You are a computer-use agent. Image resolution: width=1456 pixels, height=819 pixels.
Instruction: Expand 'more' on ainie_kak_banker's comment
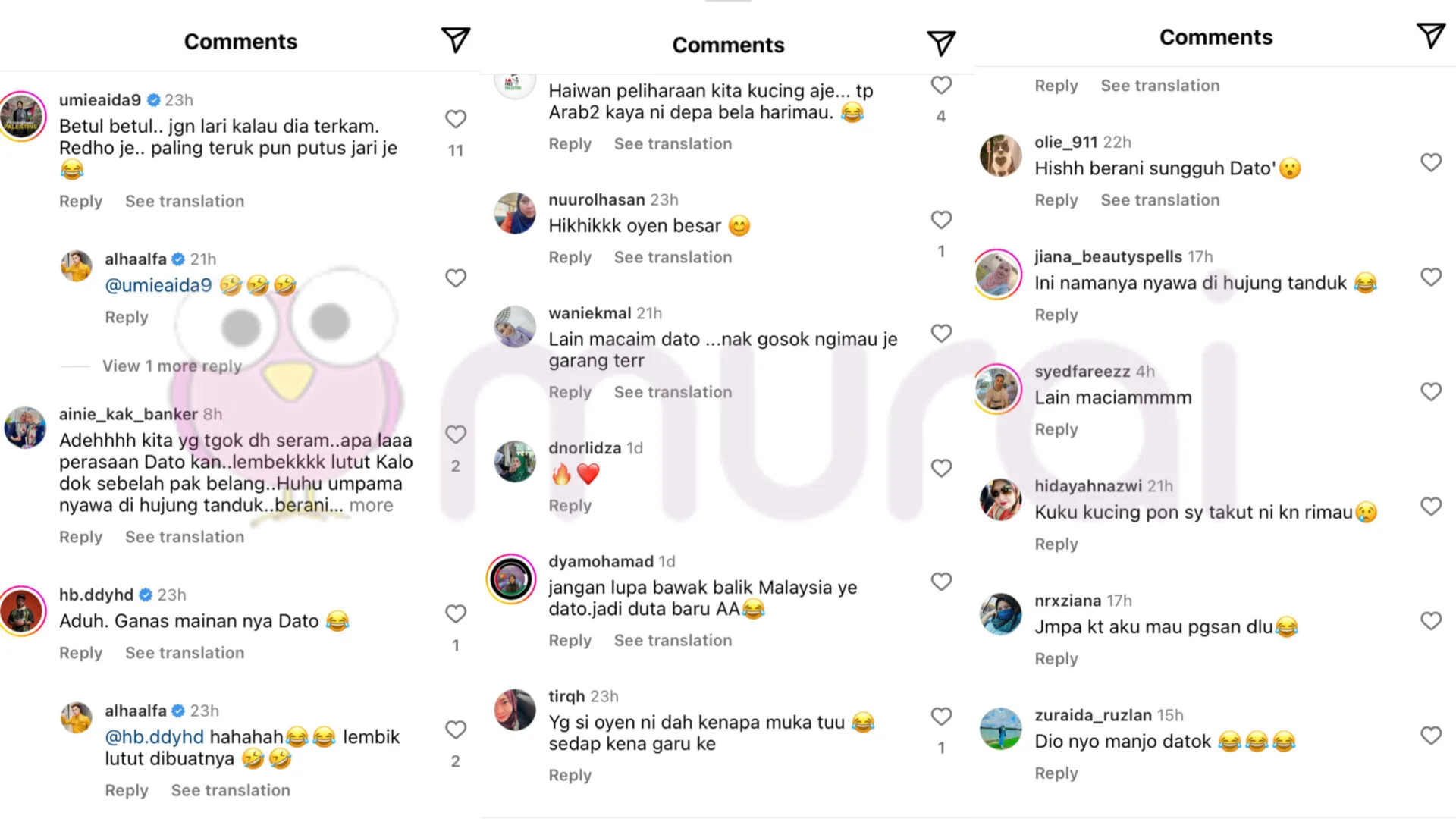[x=371, y=506]
